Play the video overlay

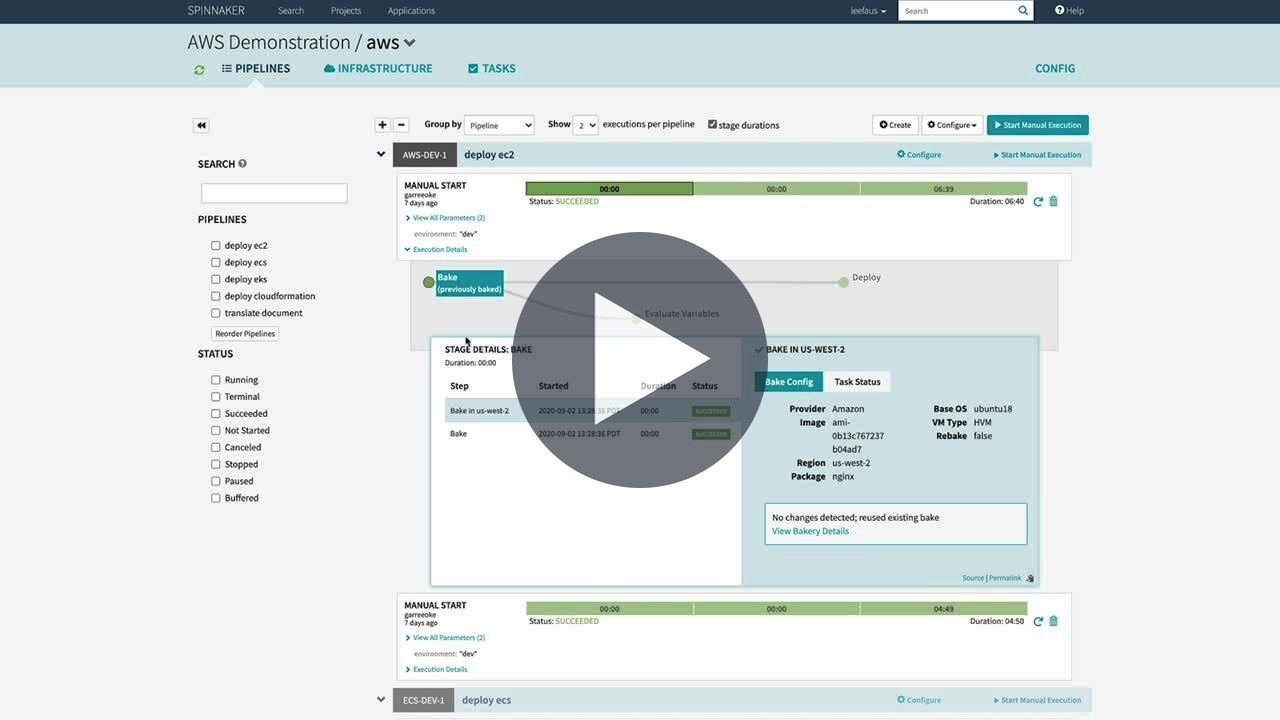(x=640, y=360)
